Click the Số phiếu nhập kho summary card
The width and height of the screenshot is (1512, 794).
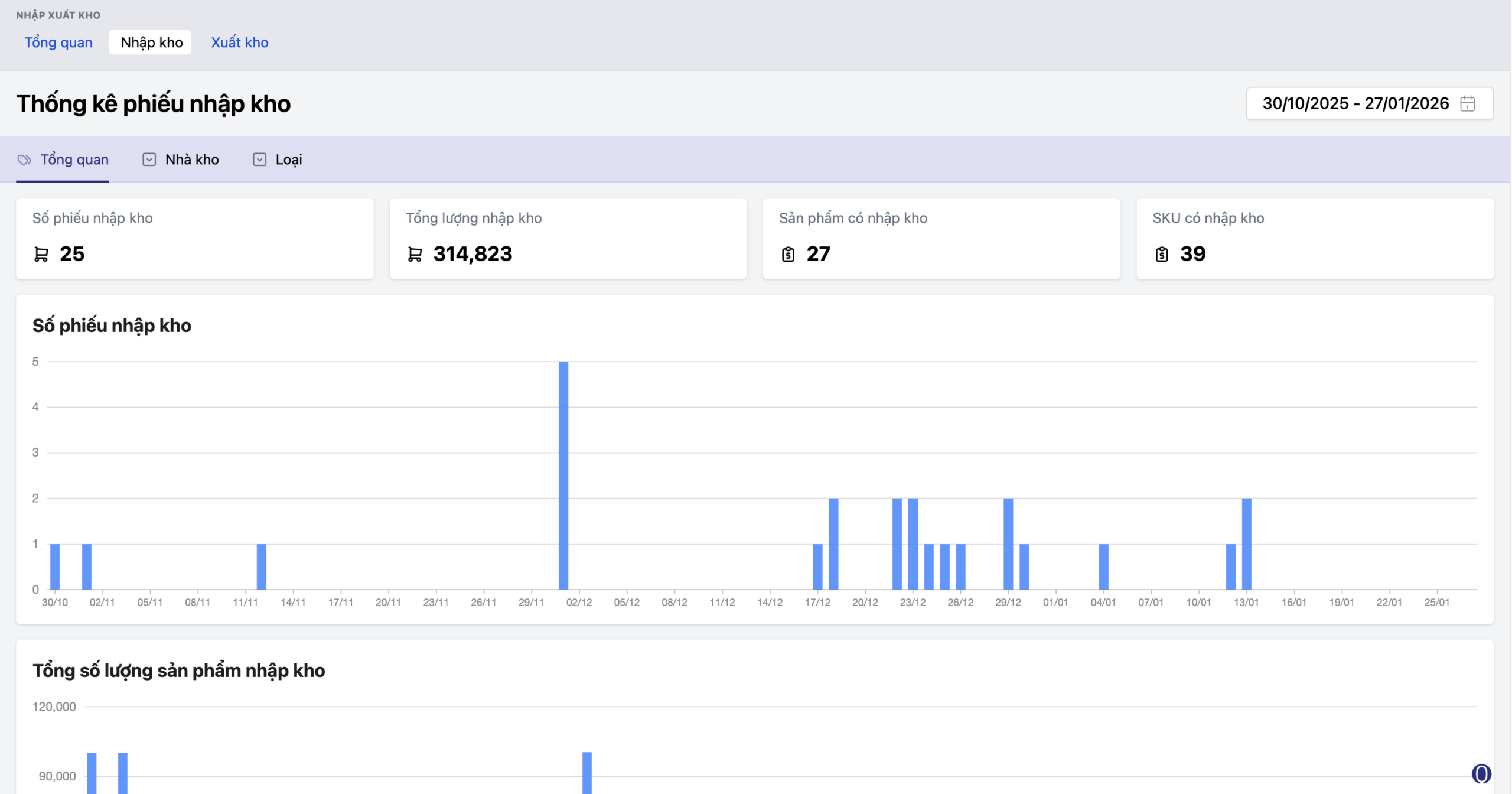pos(194,238)
